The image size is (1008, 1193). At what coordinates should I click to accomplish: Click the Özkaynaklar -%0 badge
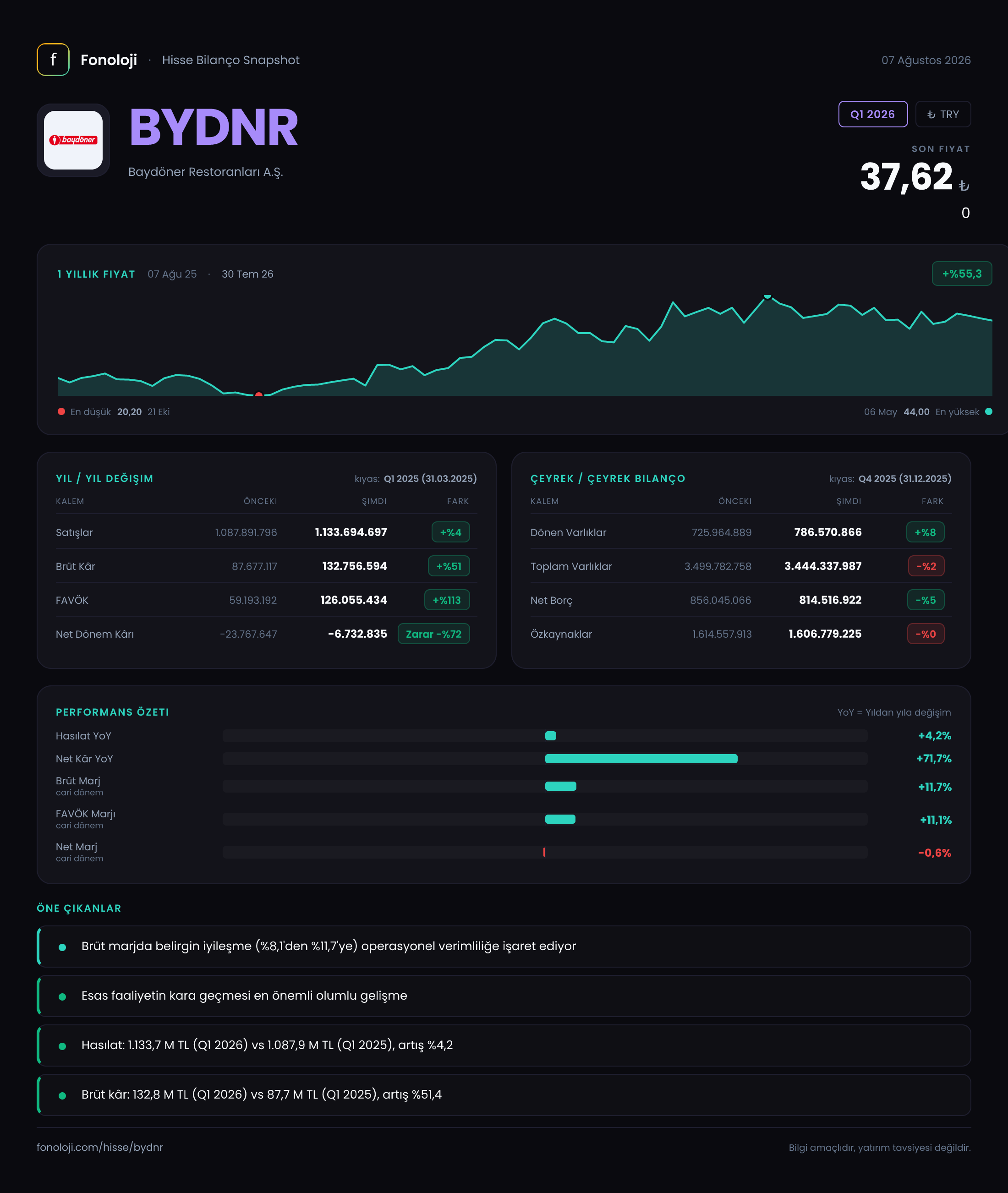[x=926, y=634]
